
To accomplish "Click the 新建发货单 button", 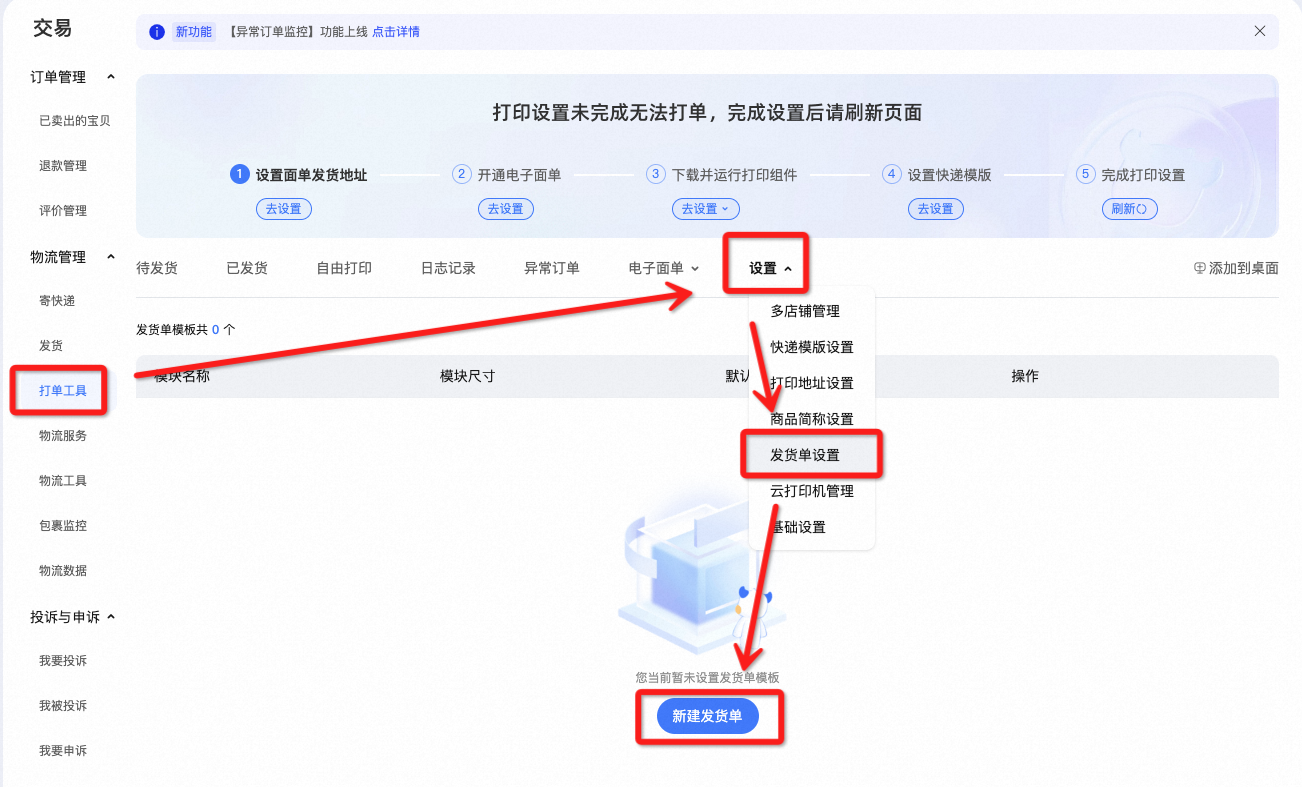I will coord(707,716).
